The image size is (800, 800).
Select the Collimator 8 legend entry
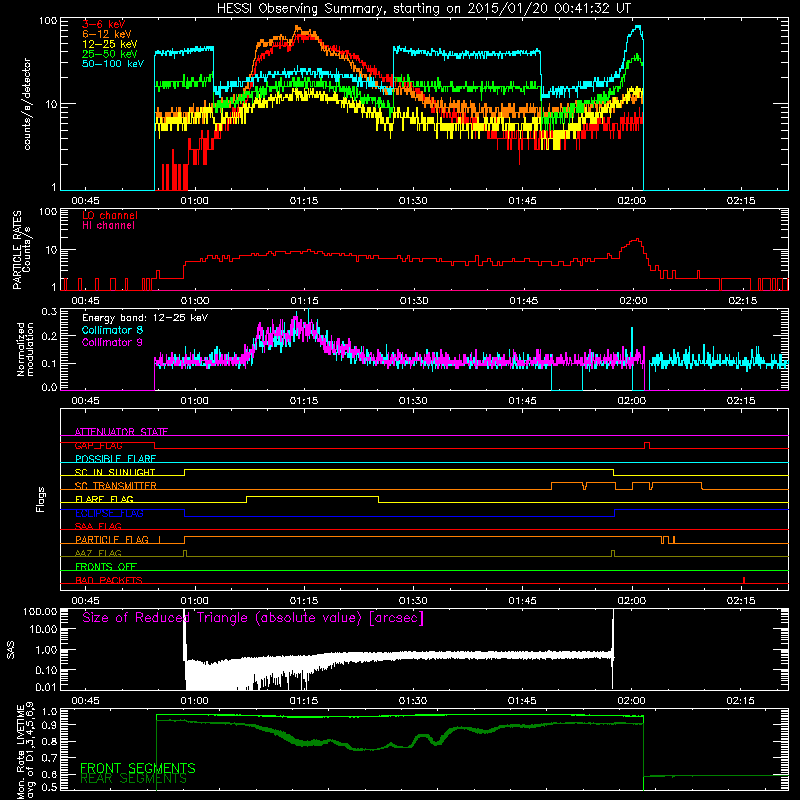[x=112, y=330]
